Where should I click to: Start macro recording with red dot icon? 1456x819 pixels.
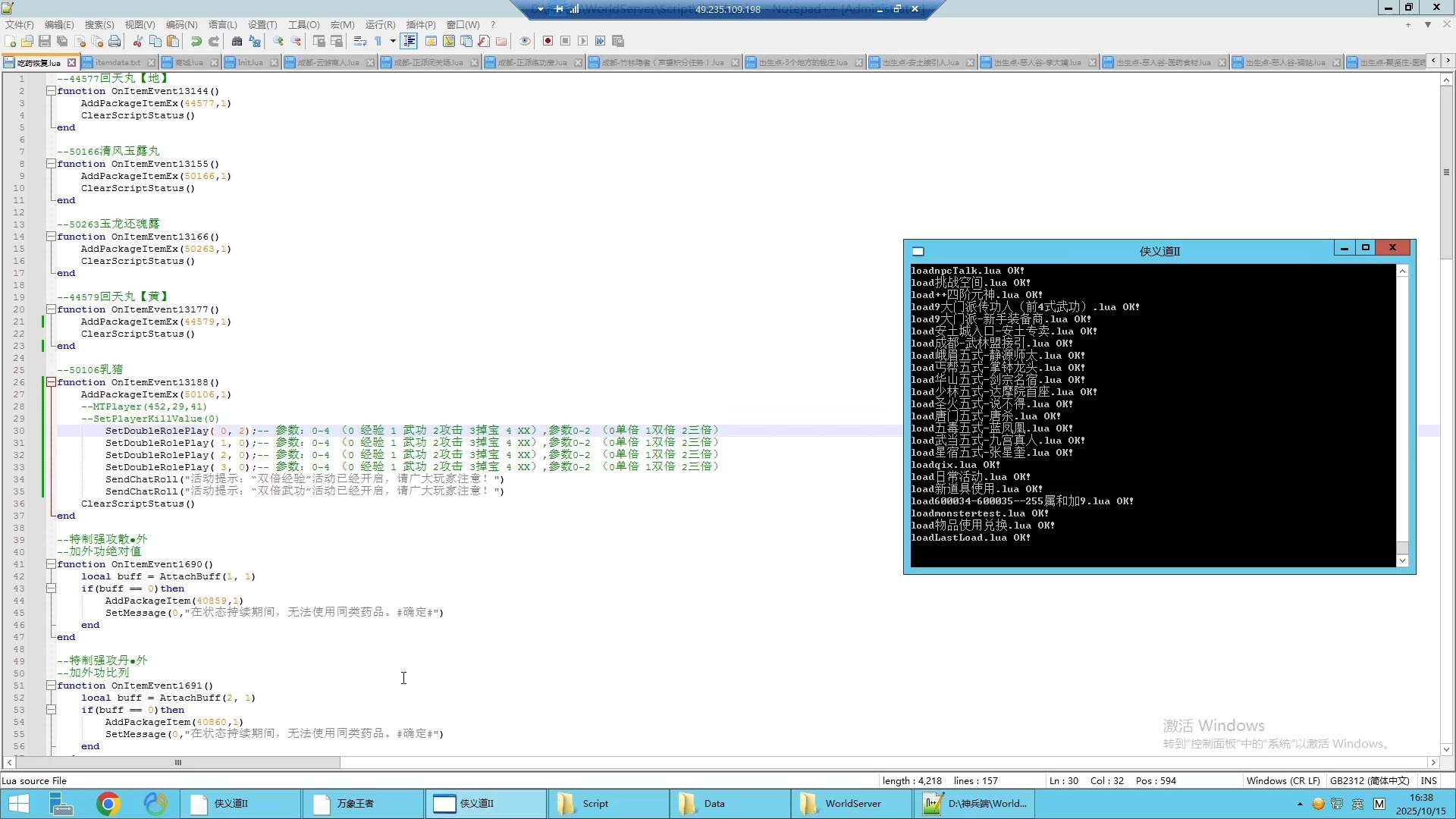coord(548,41)
